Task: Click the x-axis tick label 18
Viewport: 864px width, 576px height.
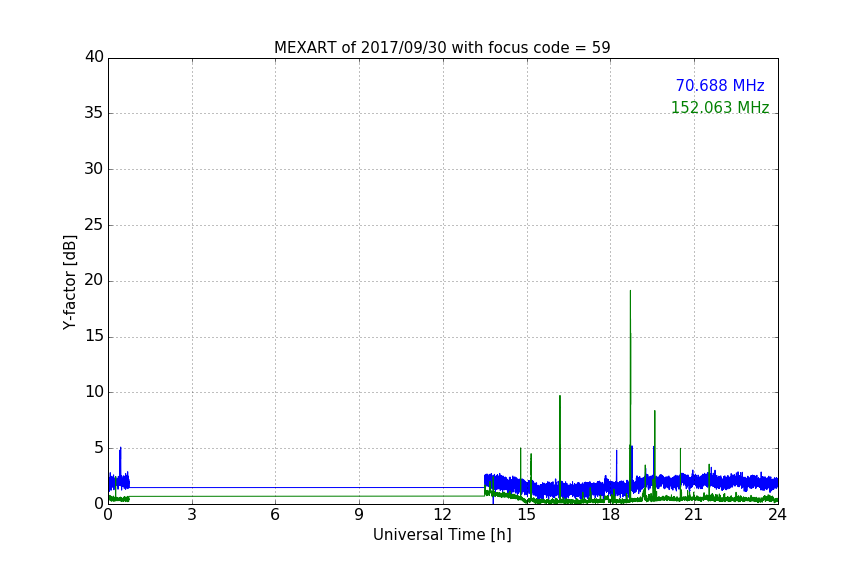Action: [x=610, y=515]
